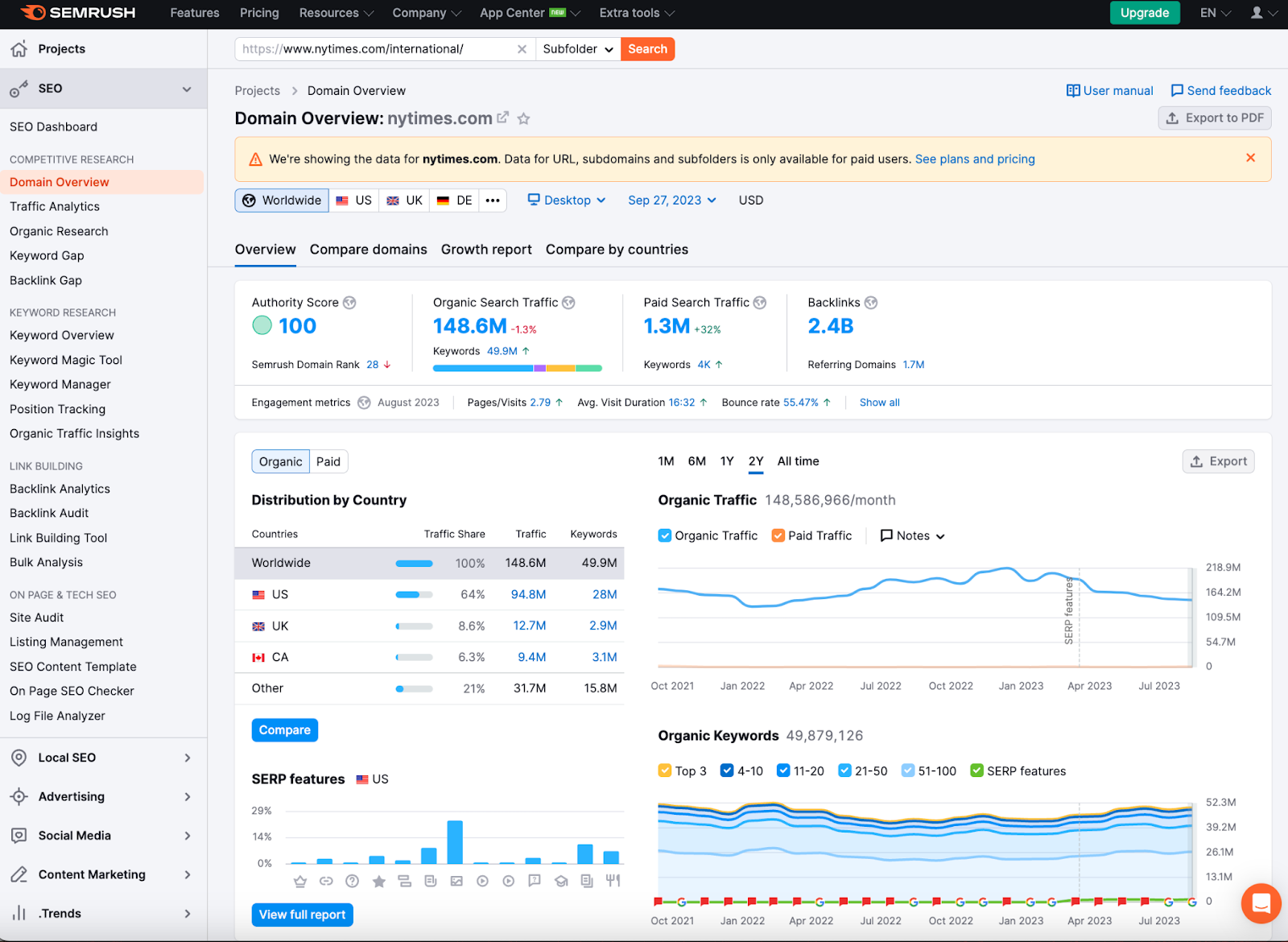This screenshot has height=942, width=1288.
Task: Open the Semrush home logo
Action: (78, 12)
